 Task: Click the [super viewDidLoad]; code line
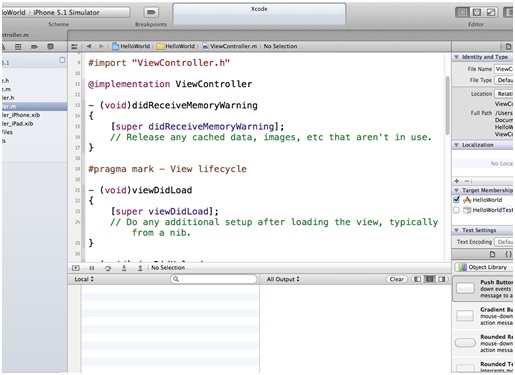(x=165, y=211)
